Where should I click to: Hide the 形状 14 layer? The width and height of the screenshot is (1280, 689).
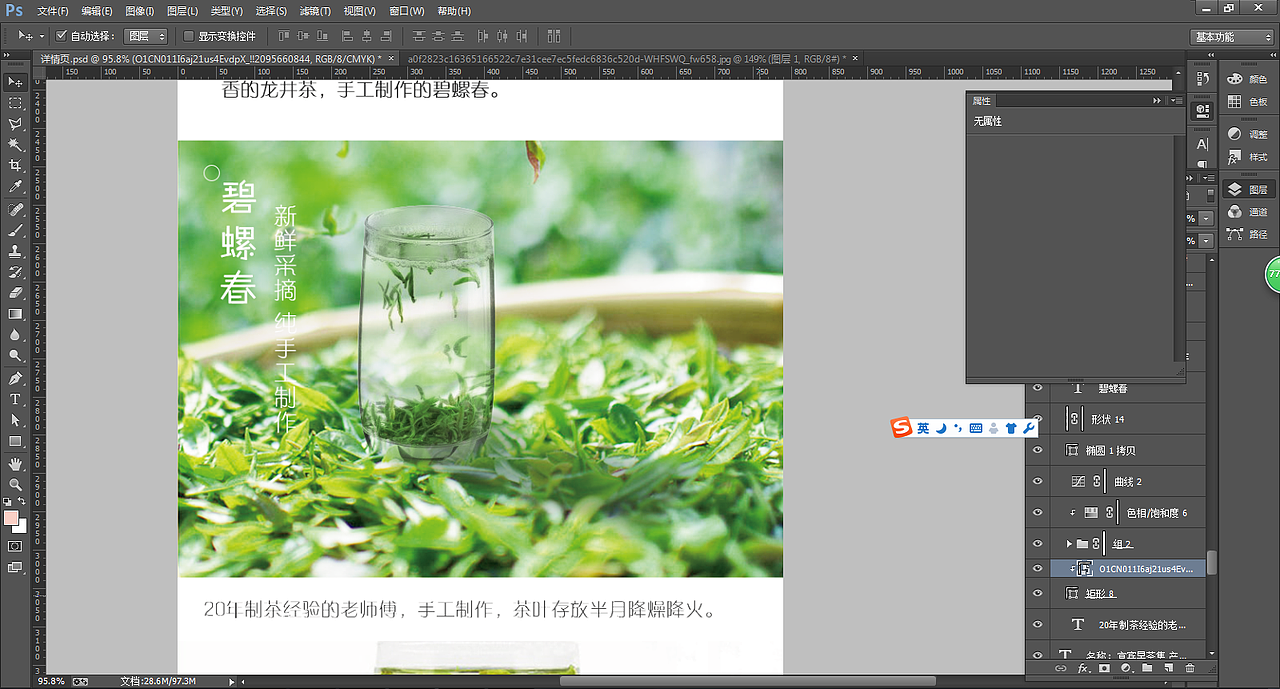click(1037, 419)
